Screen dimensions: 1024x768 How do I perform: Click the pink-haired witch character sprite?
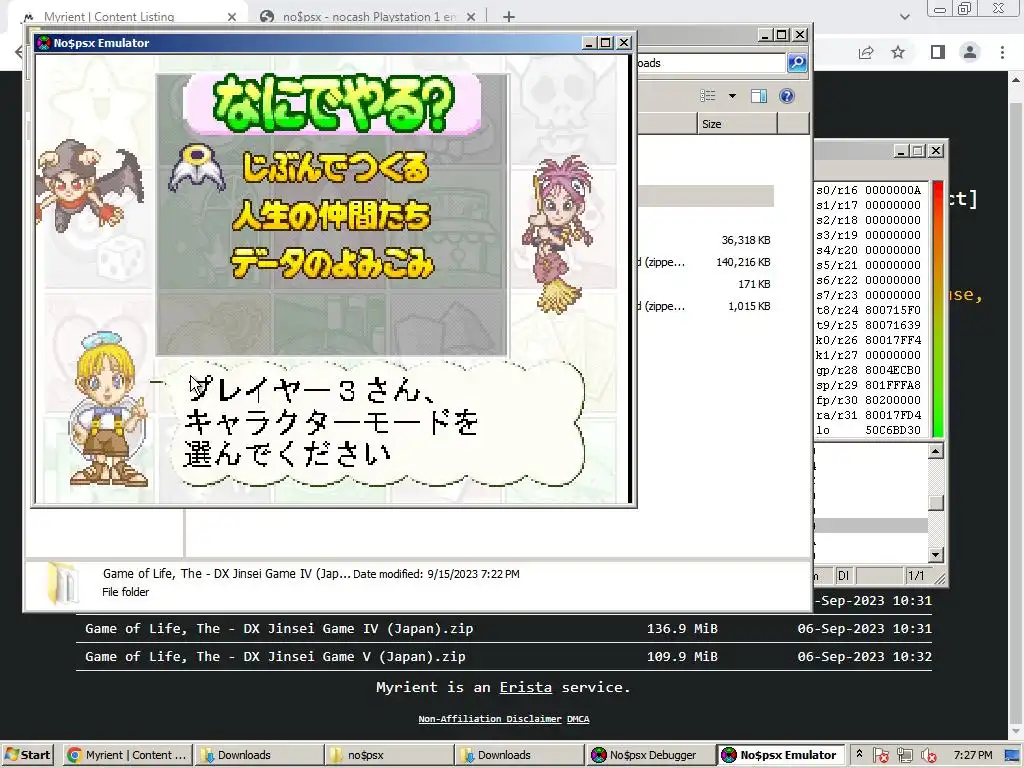coord(558,234)
